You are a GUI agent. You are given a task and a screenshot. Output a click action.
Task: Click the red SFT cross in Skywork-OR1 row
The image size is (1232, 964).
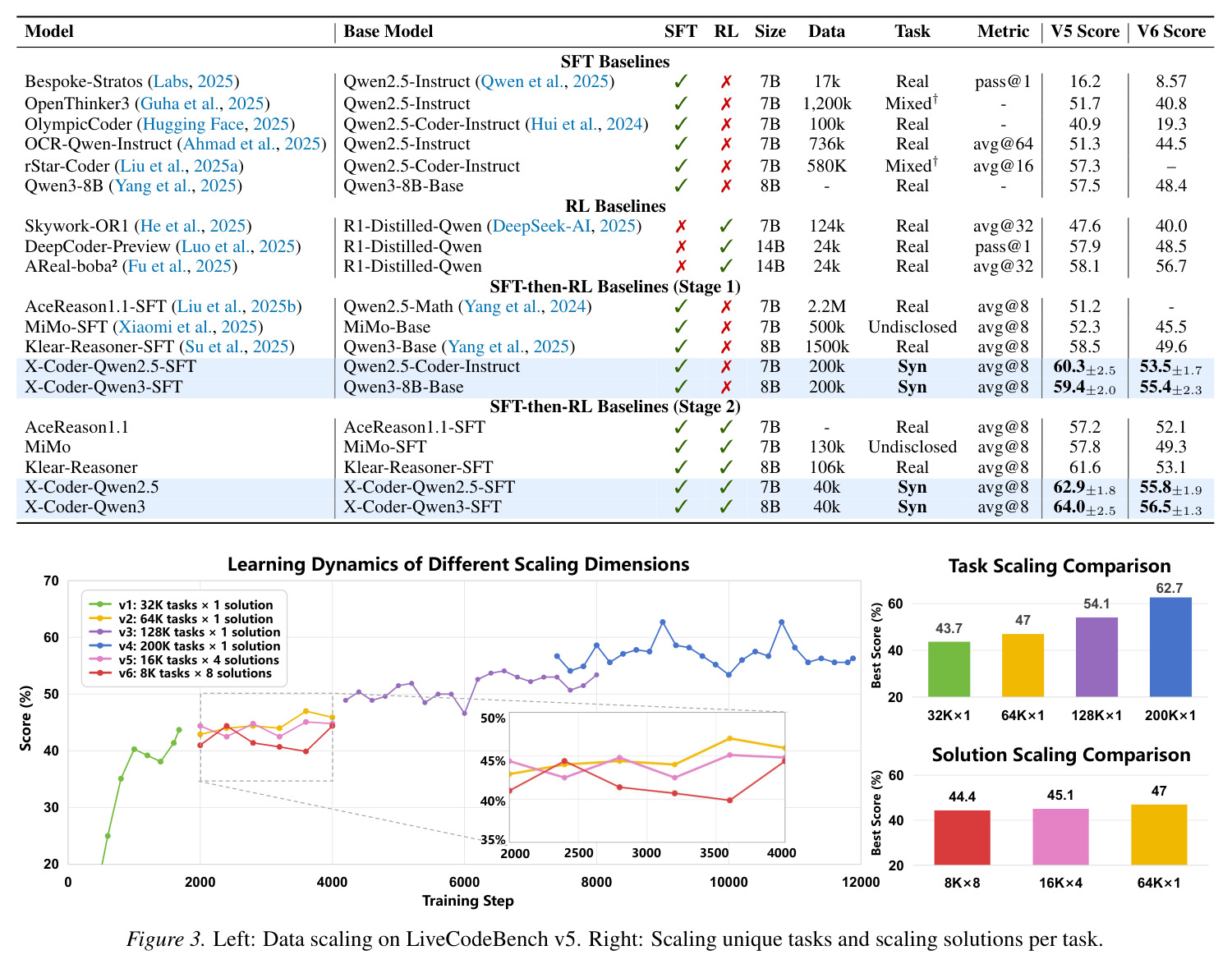(x=680, y=227)
